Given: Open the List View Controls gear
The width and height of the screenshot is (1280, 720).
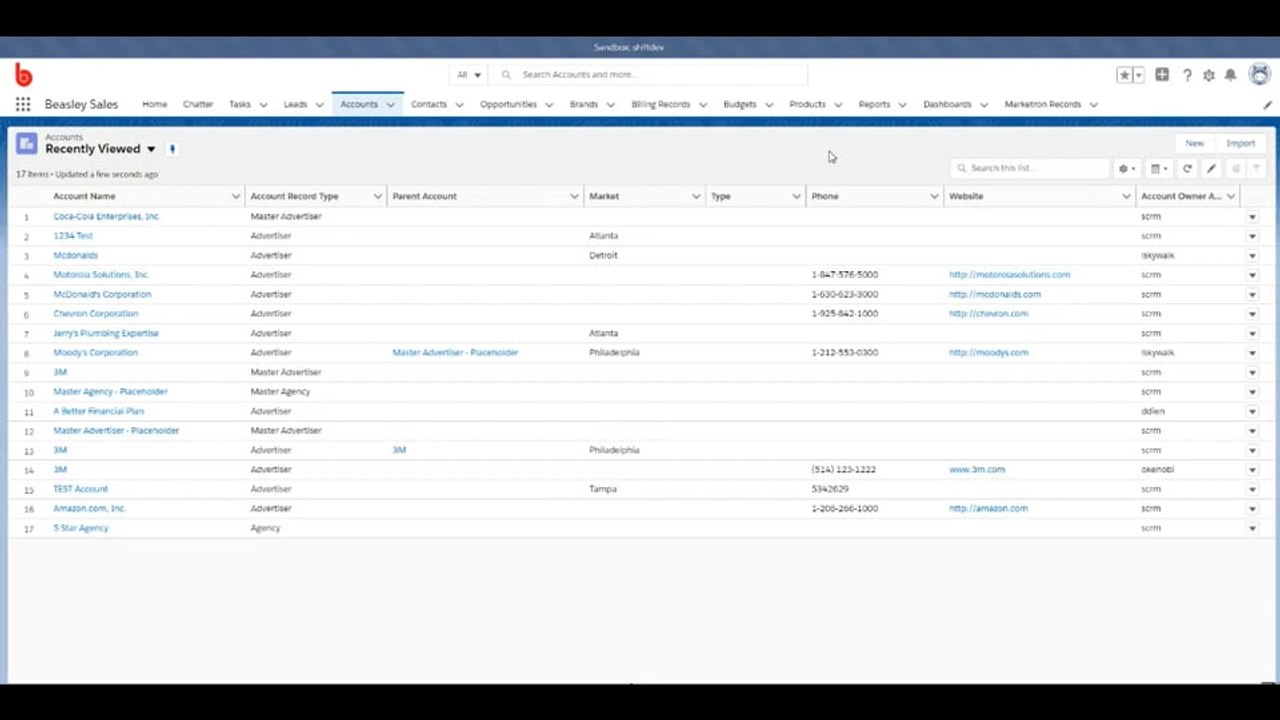Looking at the screenshot, I should click(x=1127, y=169).
